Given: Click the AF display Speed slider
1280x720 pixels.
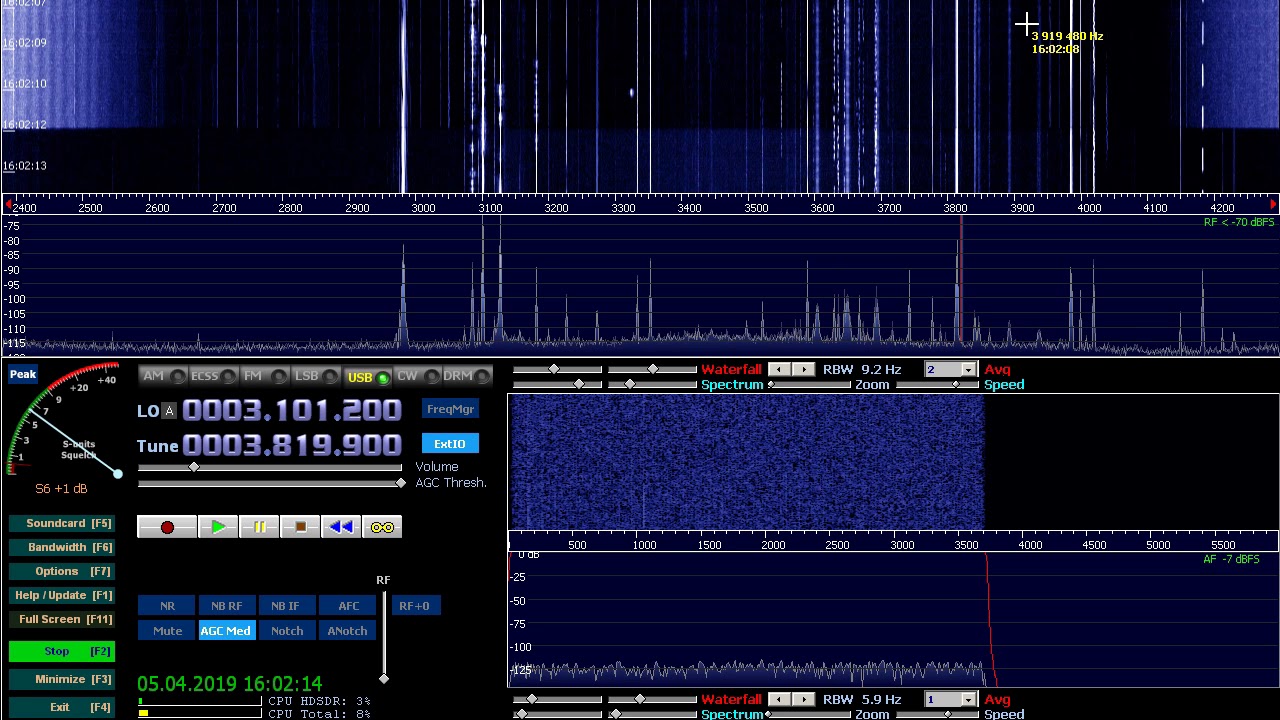Looking at the screenshot, I should click(938, 714).
